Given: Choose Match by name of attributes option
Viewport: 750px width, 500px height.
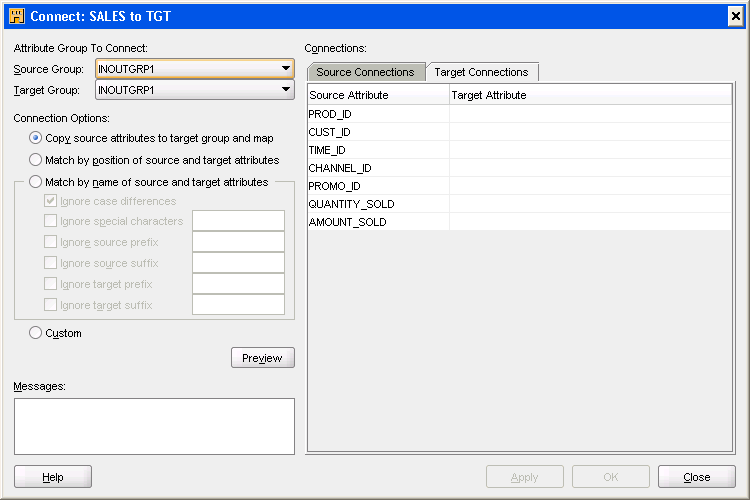Looking at the screenshot, I should pyautogui.click(x=37, y=182).
